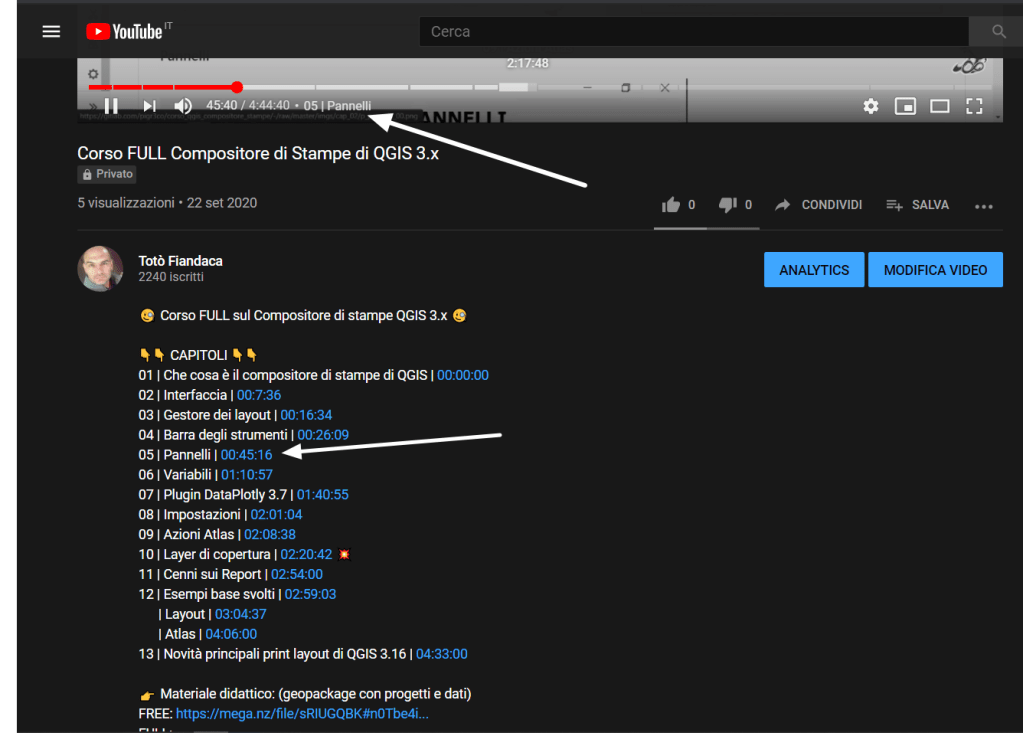Jump to Pannelli chapter timestamp 00:45:16
The height and width of the screenshot is (736, 1023).
[x=246, y=455]
